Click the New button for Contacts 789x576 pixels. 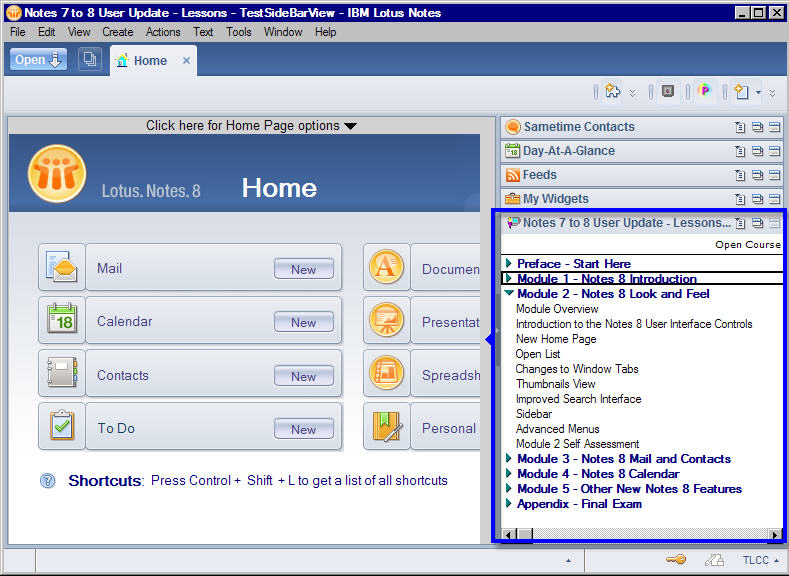coord(304,376)
